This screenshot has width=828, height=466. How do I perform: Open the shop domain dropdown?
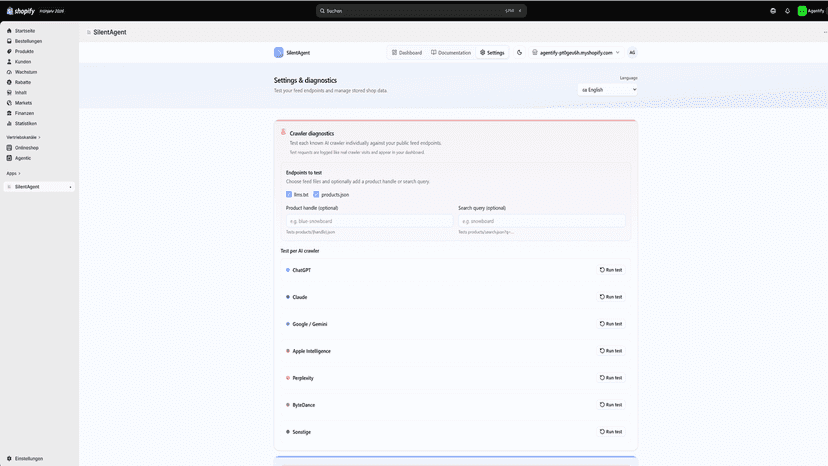pos(576,52)
